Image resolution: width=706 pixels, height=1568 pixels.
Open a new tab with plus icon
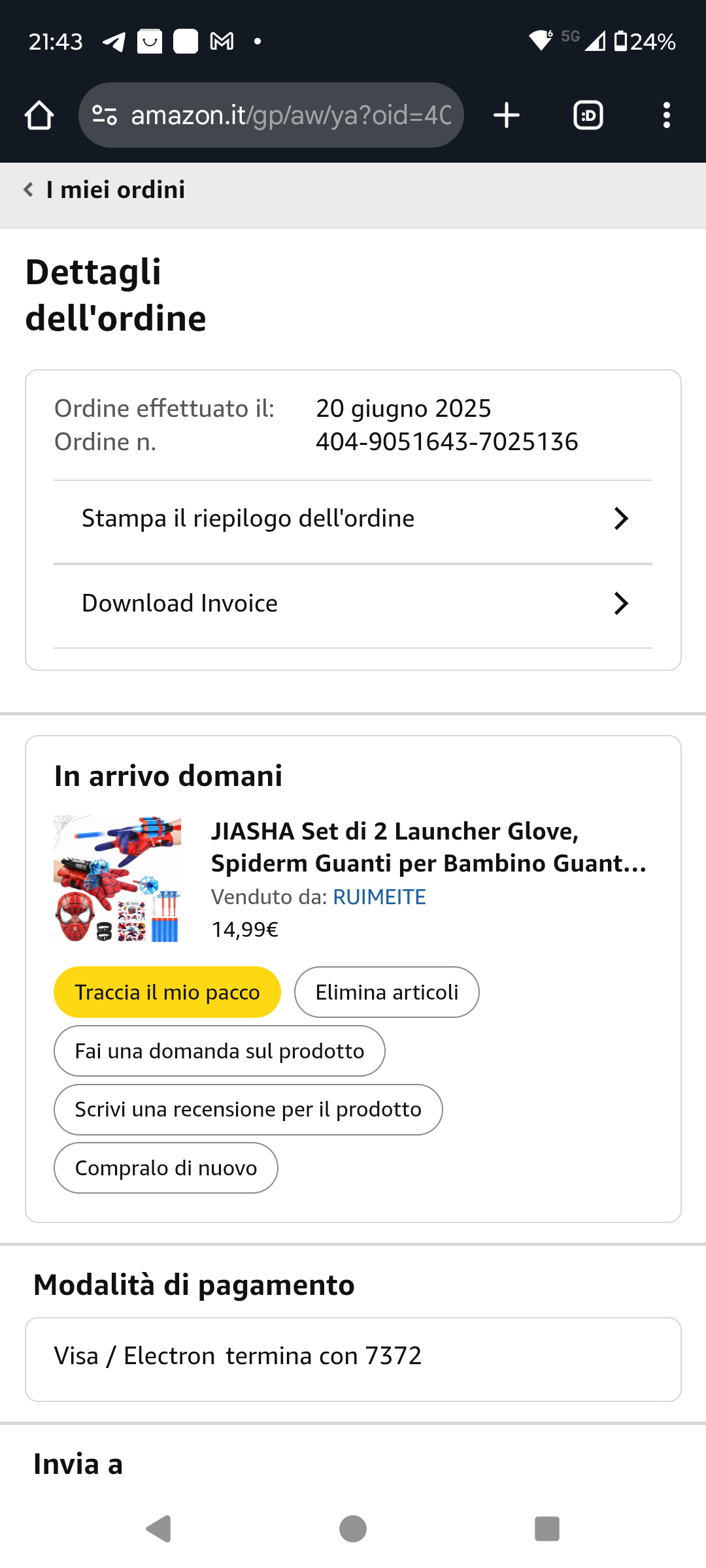(x=506, y=116)
